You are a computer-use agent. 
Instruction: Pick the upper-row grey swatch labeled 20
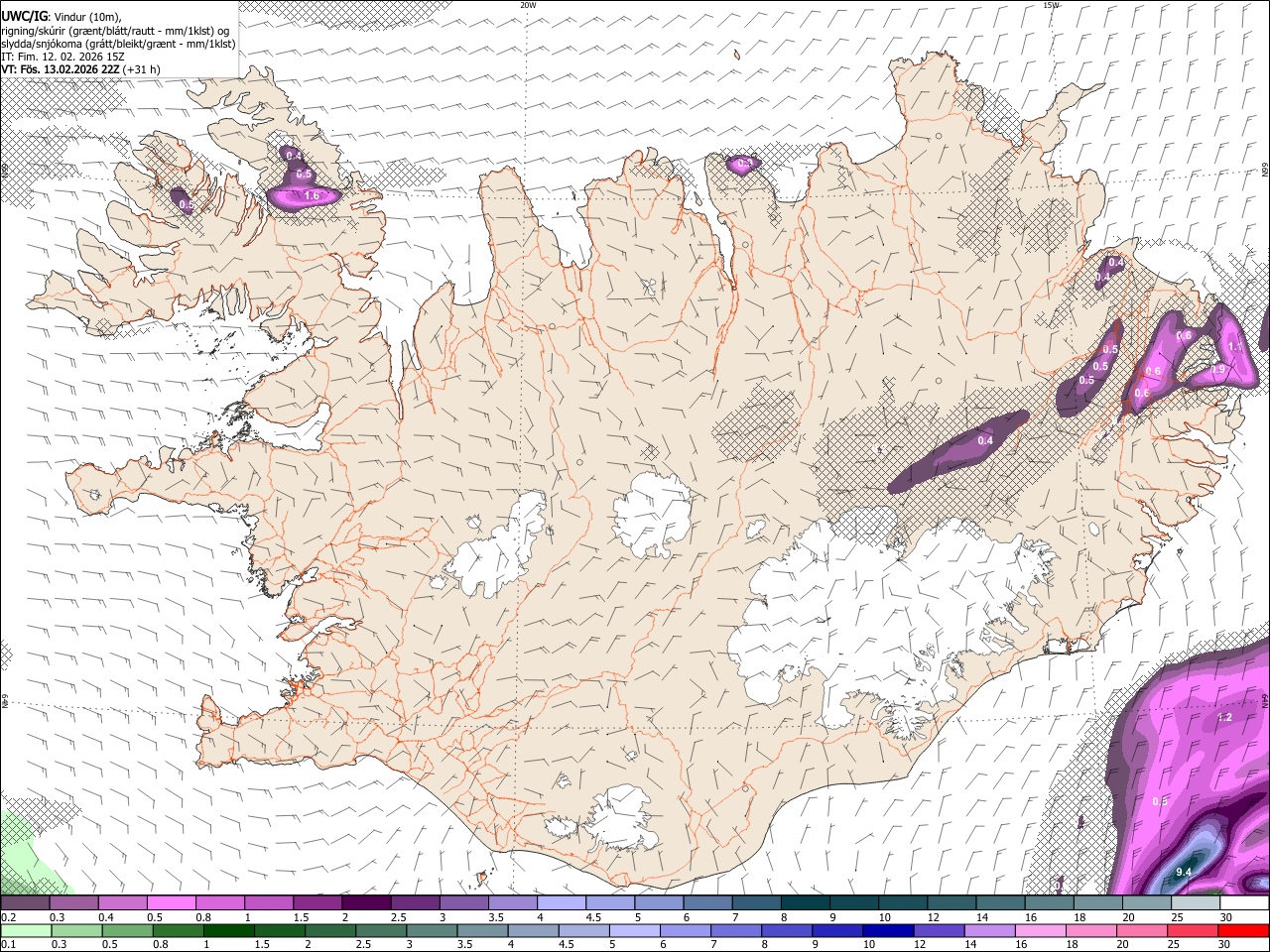[1147, 903]
